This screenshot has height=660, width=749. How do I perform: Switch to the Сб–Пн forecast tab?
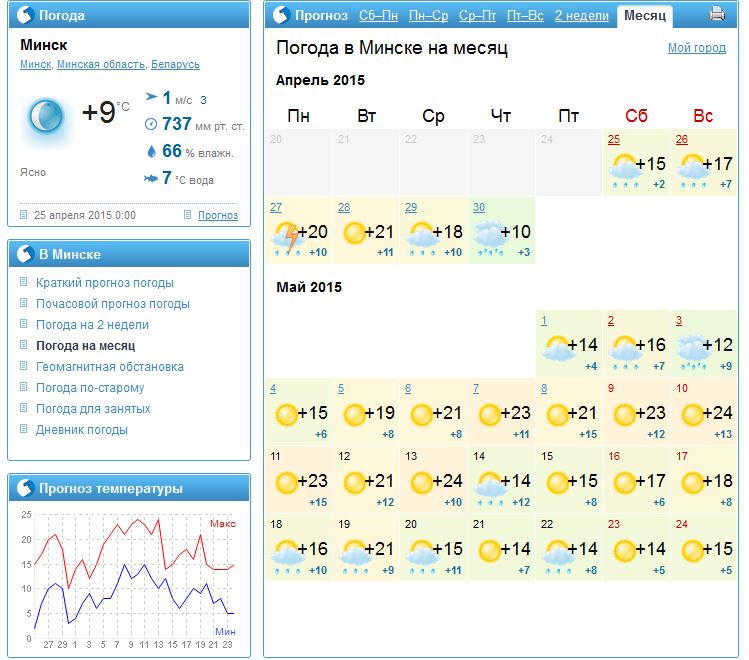point(378,16)
